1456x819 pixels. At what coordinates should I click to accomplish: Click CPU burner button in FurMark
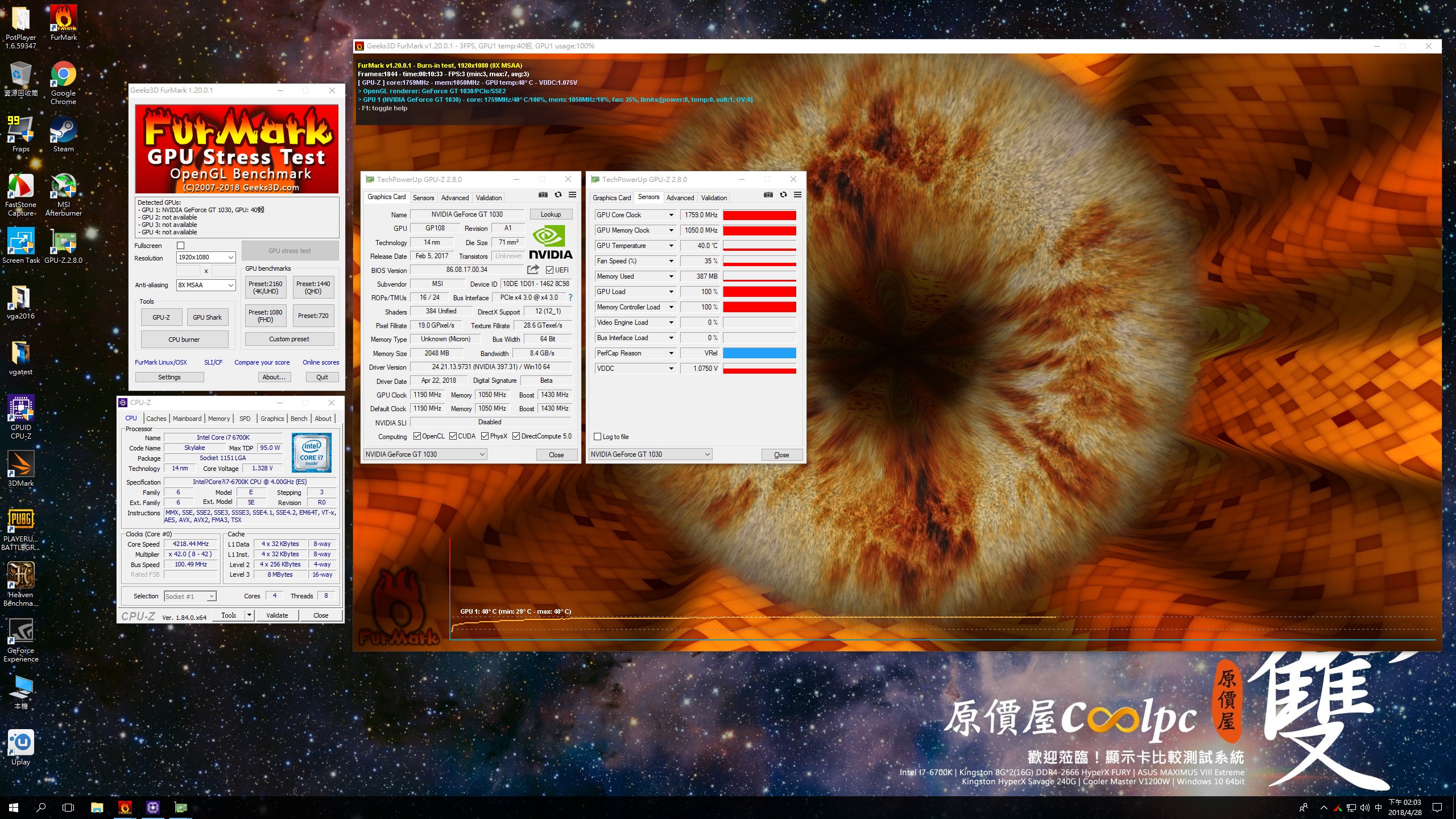point(184,340)
